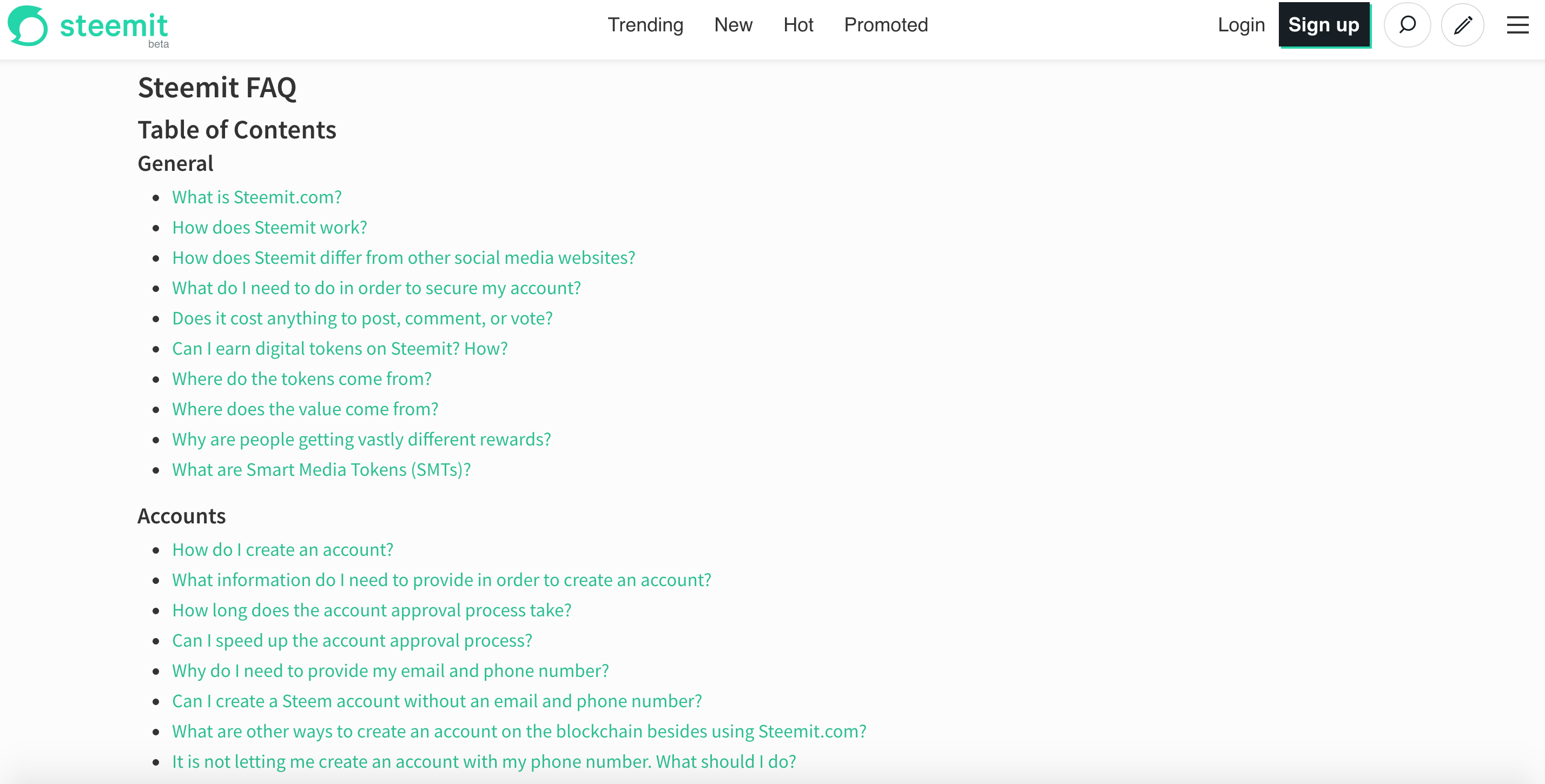Open 'What is Steemit.com?' link
The width and height of the screenshot is (1545, 784).
click(257, 197)
